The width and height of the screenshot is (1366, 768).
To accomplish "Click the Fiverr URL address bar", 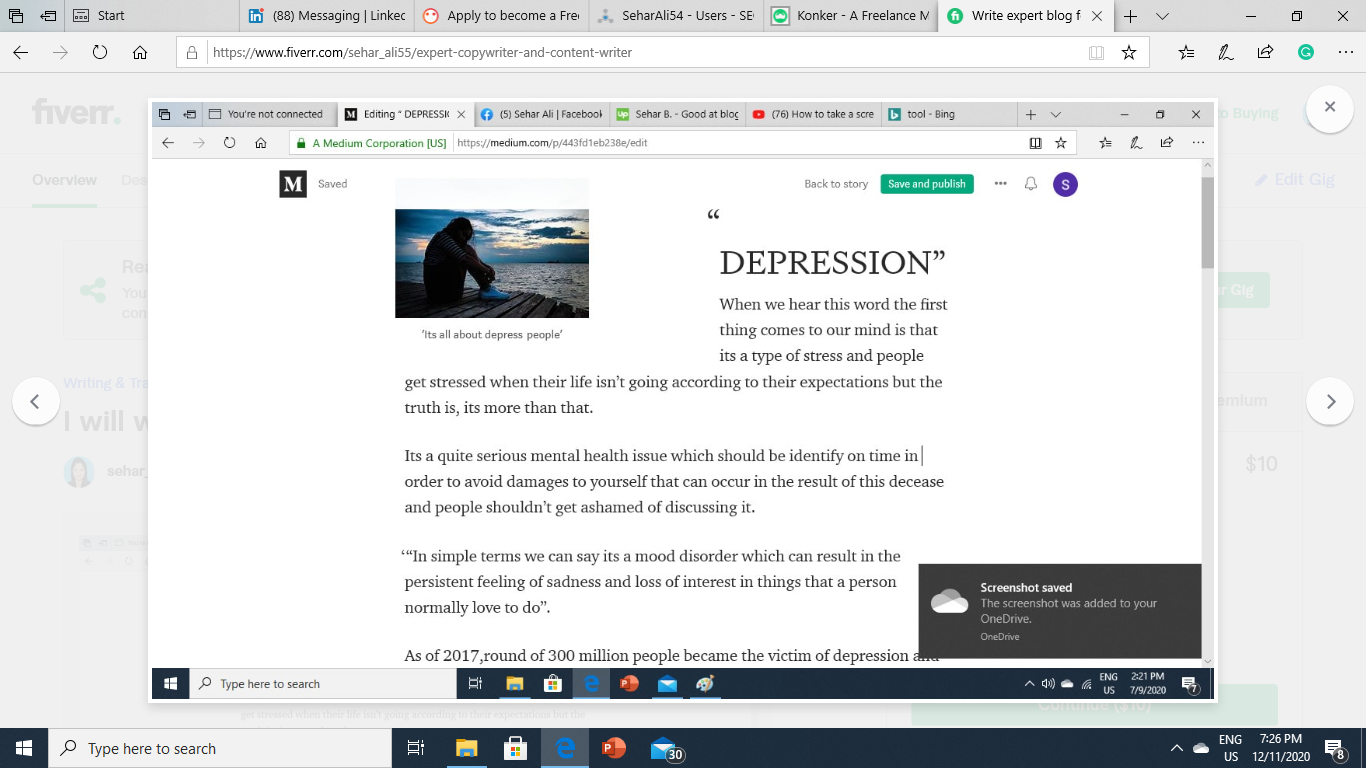I will 640,53.
